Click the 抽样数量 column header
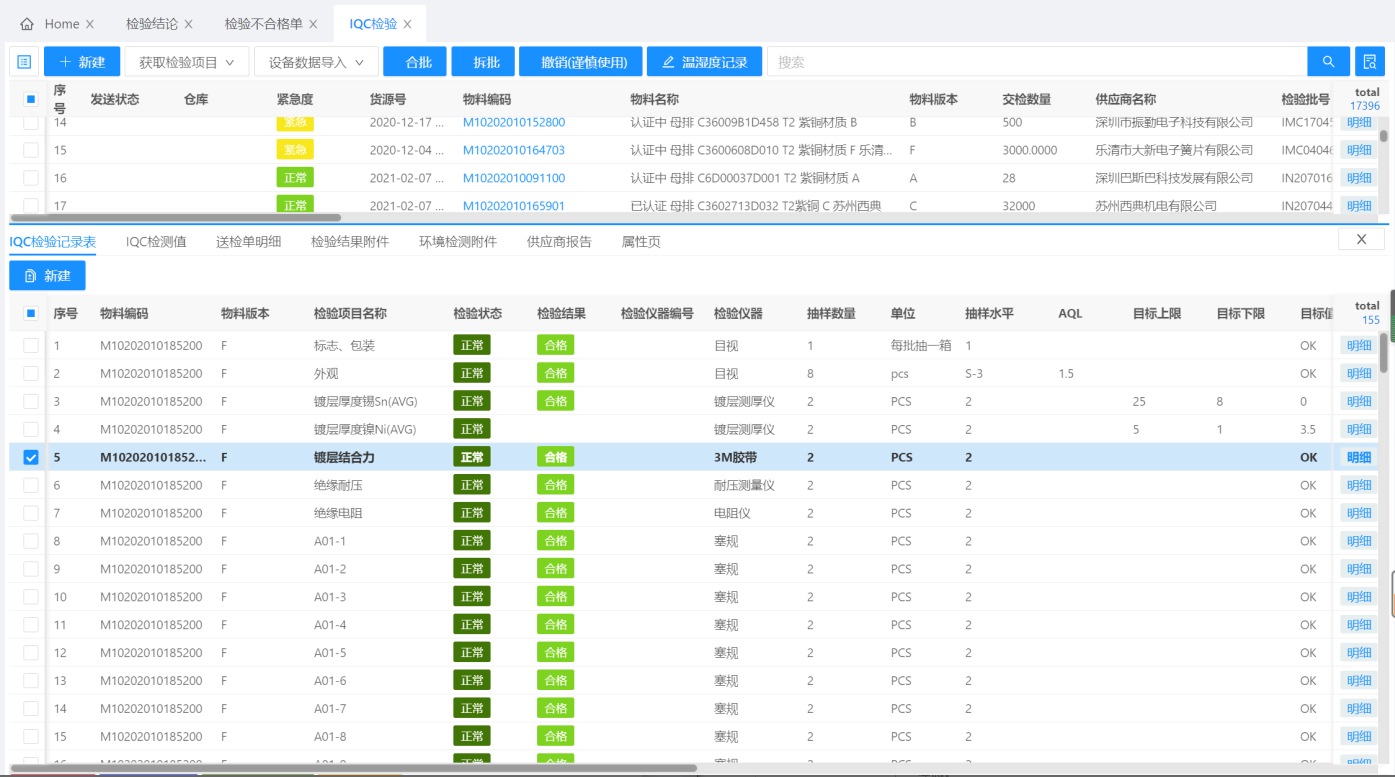Image resolution: width=1395 pixels, height=777 pixels. pos(831,313)
